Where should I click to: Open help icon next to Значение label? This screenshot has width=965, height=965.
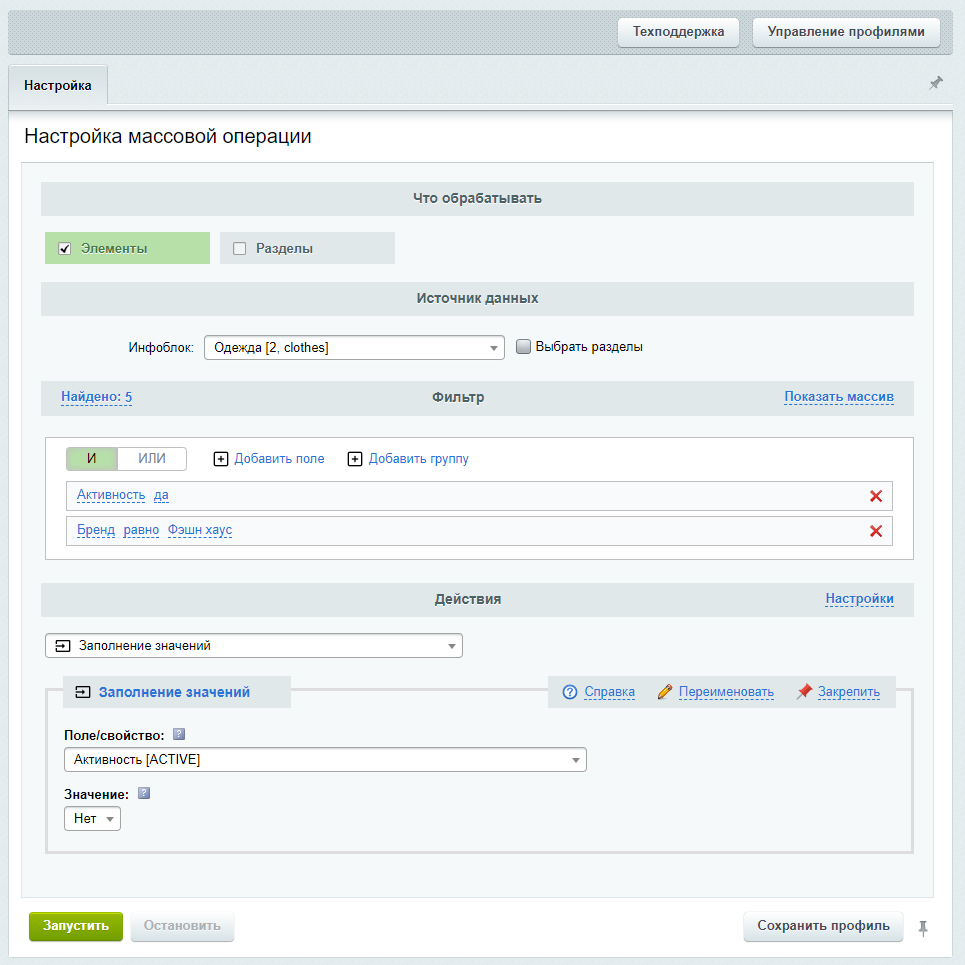click(143, 794)
